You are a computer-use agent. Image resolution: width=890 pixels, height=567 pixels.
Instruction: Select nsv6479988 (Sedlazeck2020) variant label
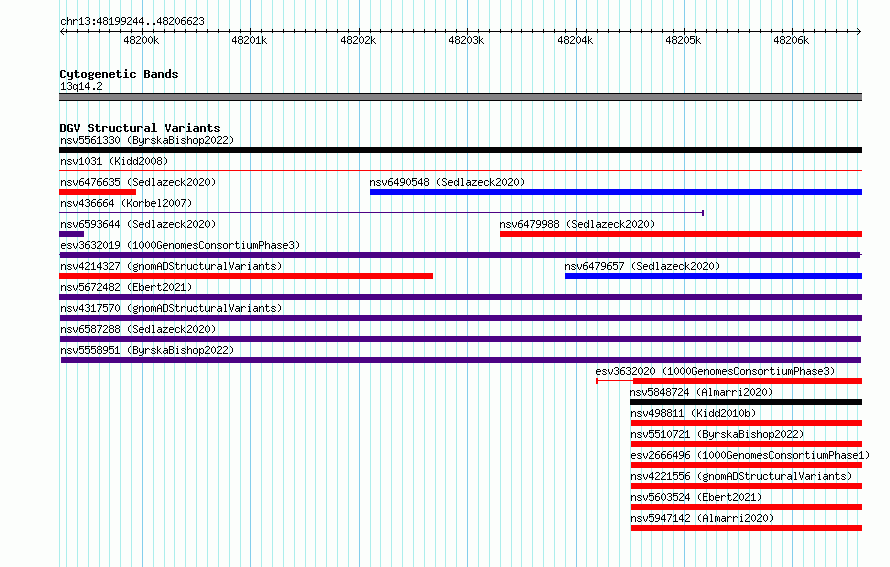(577, 224)
